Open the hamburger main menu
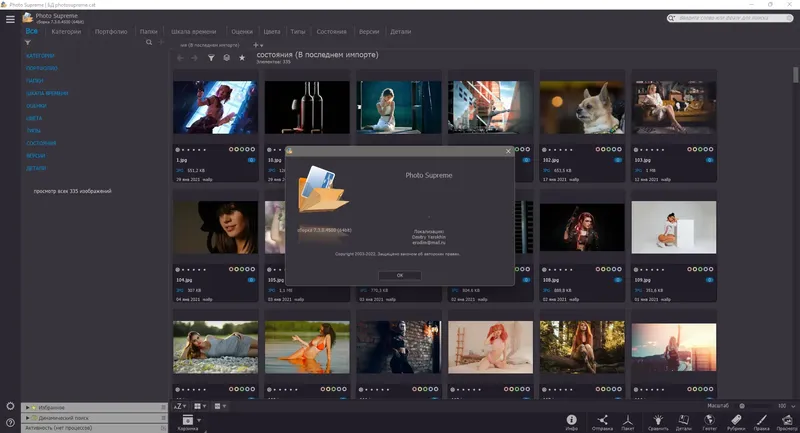 click(10, 19)
